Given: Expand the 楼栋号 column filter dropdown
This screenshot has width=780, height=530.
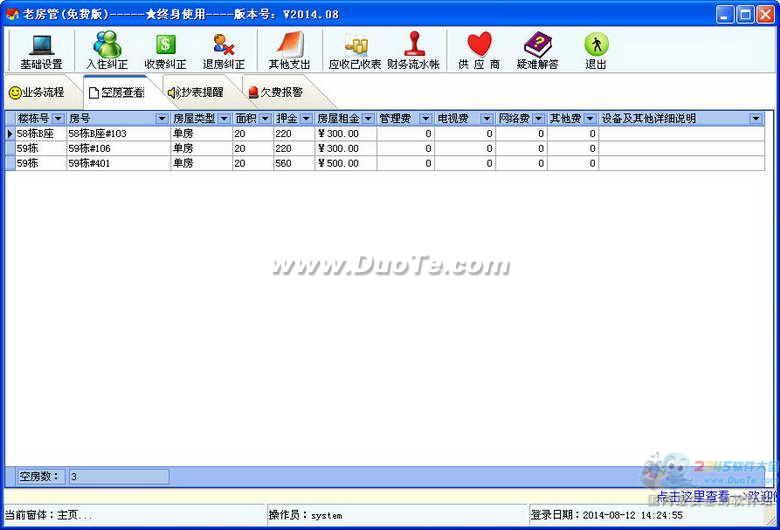Looking at the screenshot, I should [x=58, y=119].
